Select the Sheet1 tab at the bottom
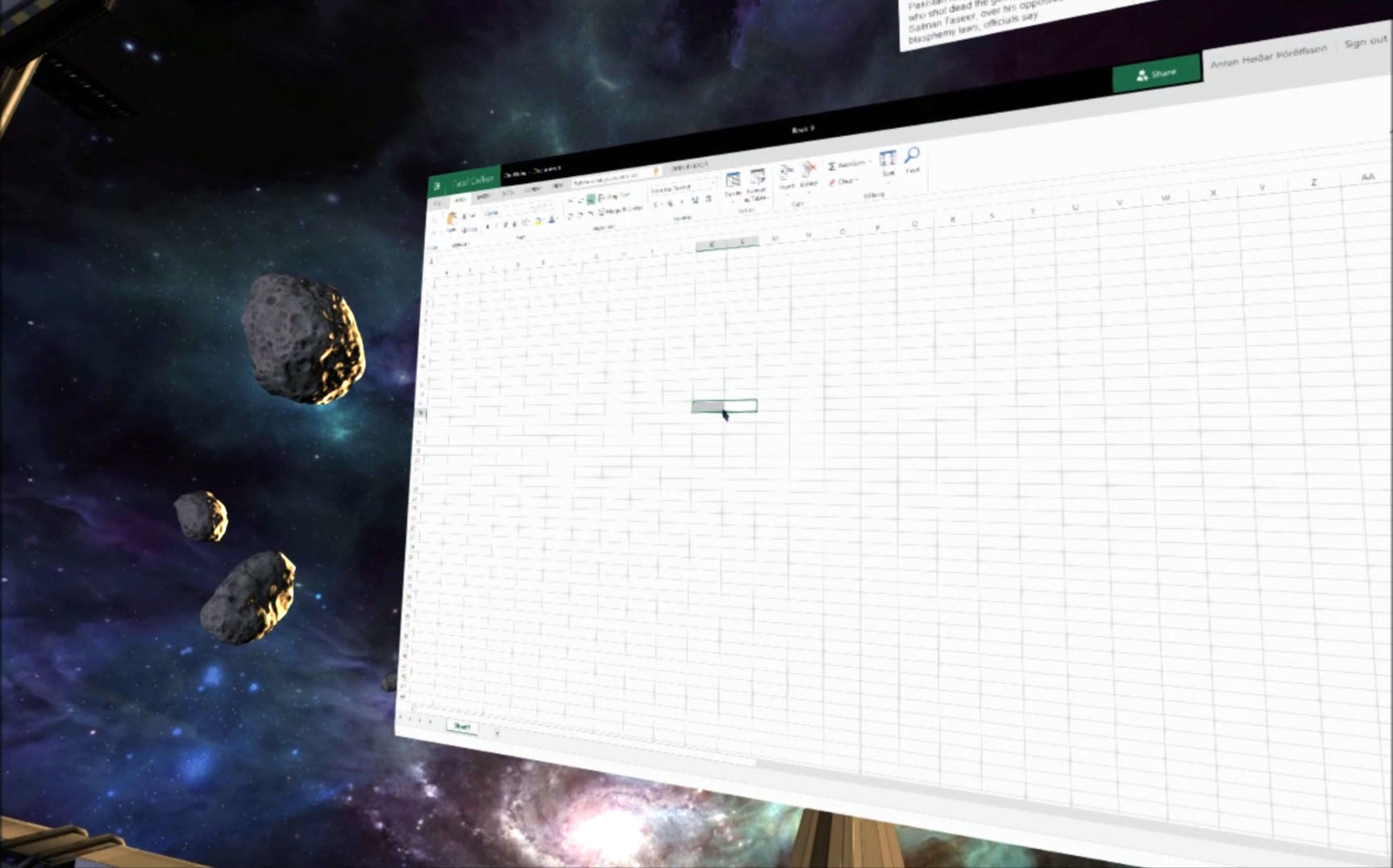 click(464, 728)
